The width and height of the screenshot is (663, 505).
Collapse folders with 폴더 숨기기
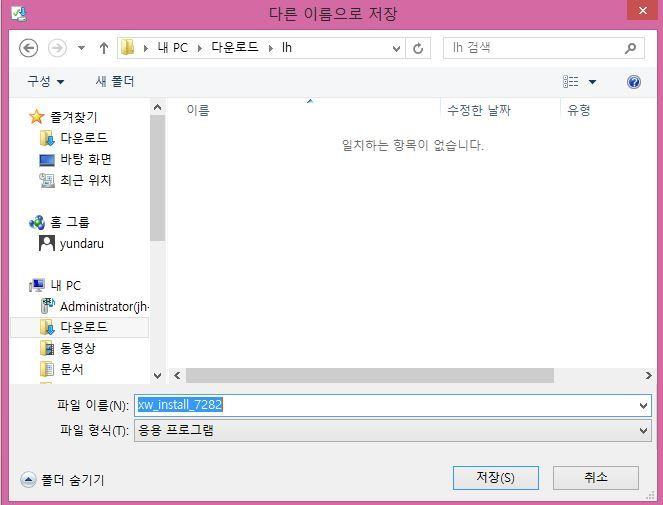pyautogui.click(x=63, y=480)
